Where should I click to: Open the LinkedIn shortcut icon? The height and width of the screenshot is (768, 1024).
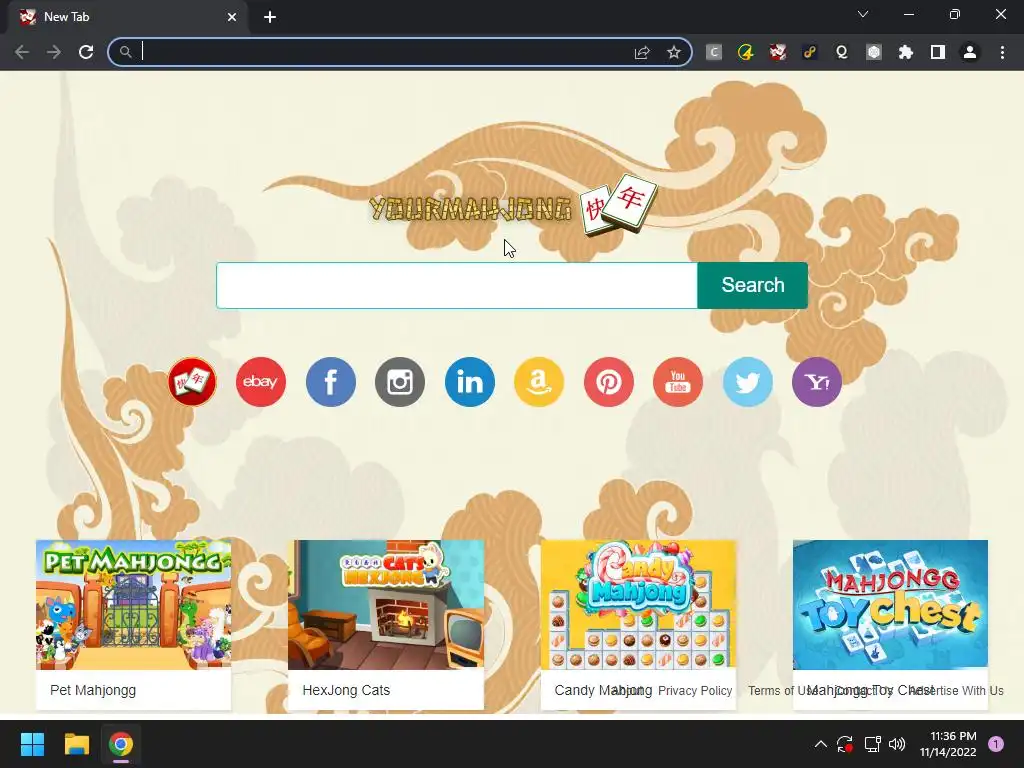pos(470,381)
